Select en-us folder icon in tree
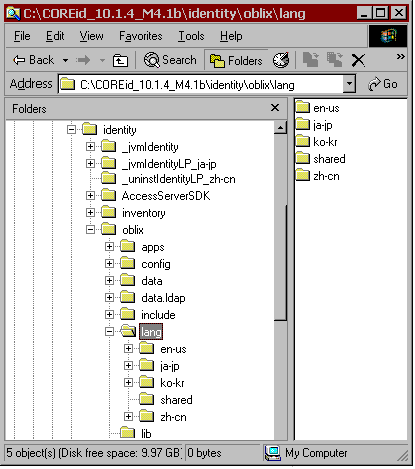The height and width of the screenshot is (469, 415). click(146, 348)
